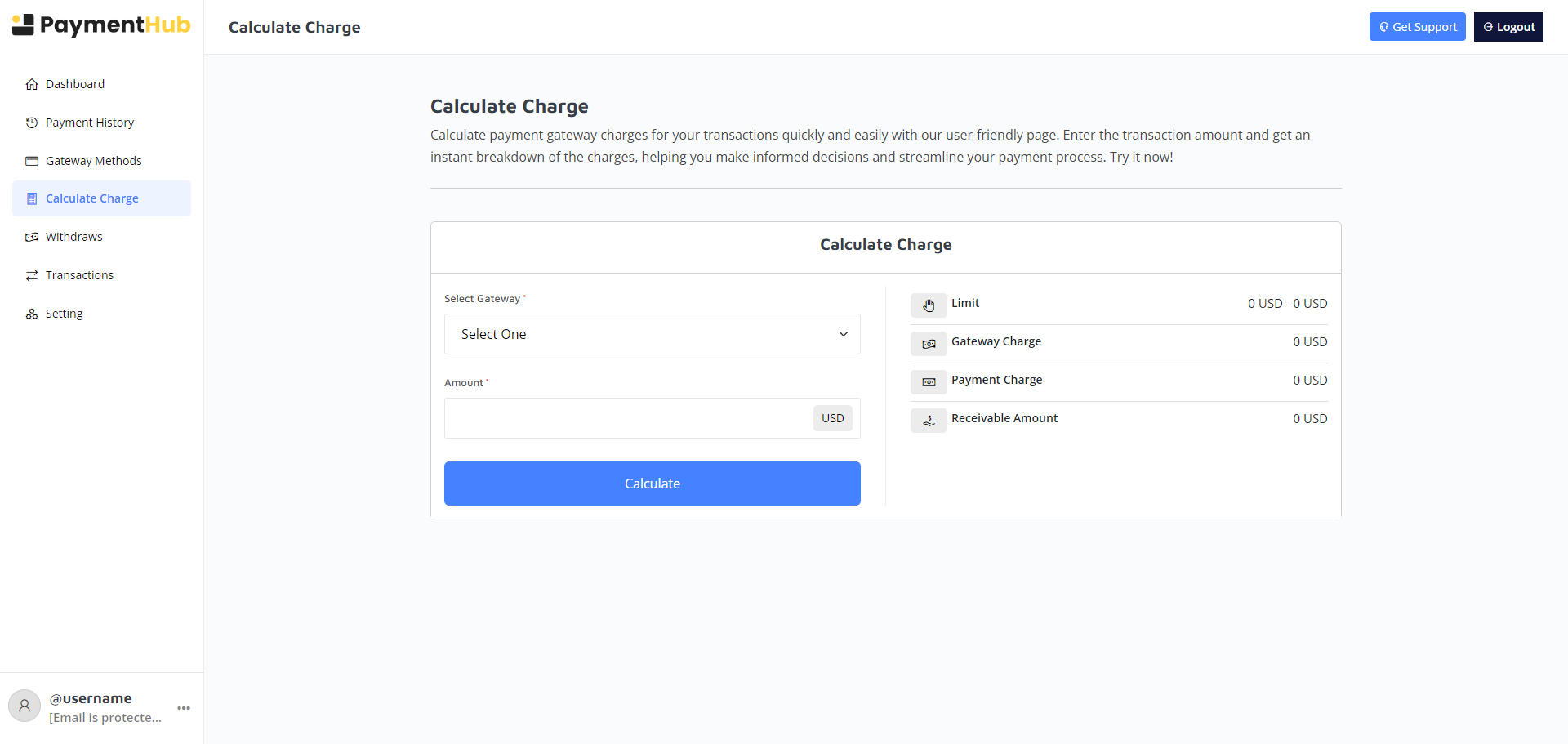
Task: Click the Logout button
Action: click(1508, 26)
